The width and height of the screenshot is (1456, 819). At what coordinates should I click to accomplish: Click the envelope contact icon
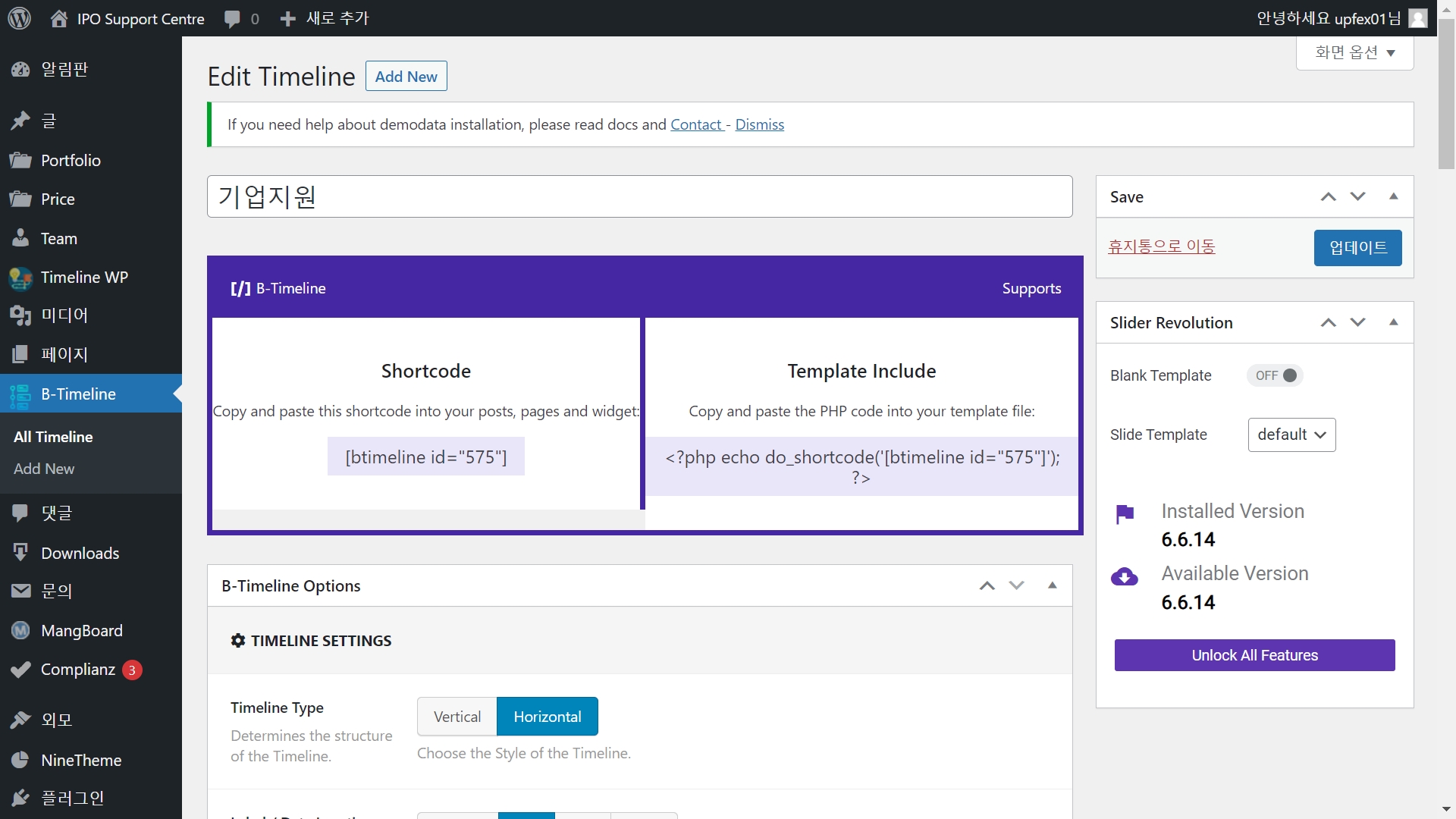click(20, 591)
